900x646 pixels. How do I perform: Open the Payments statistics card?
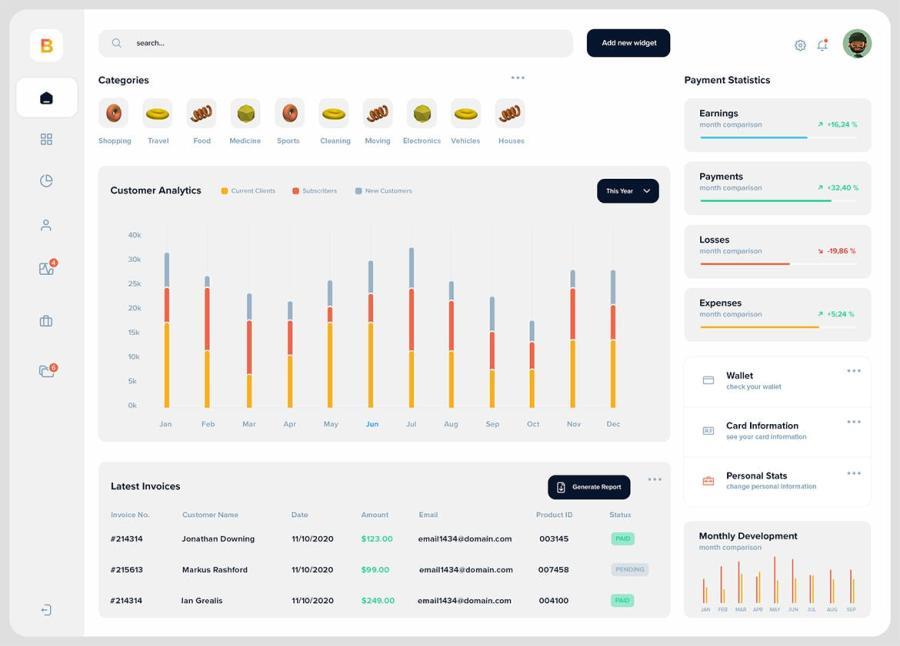coord(777,188)
